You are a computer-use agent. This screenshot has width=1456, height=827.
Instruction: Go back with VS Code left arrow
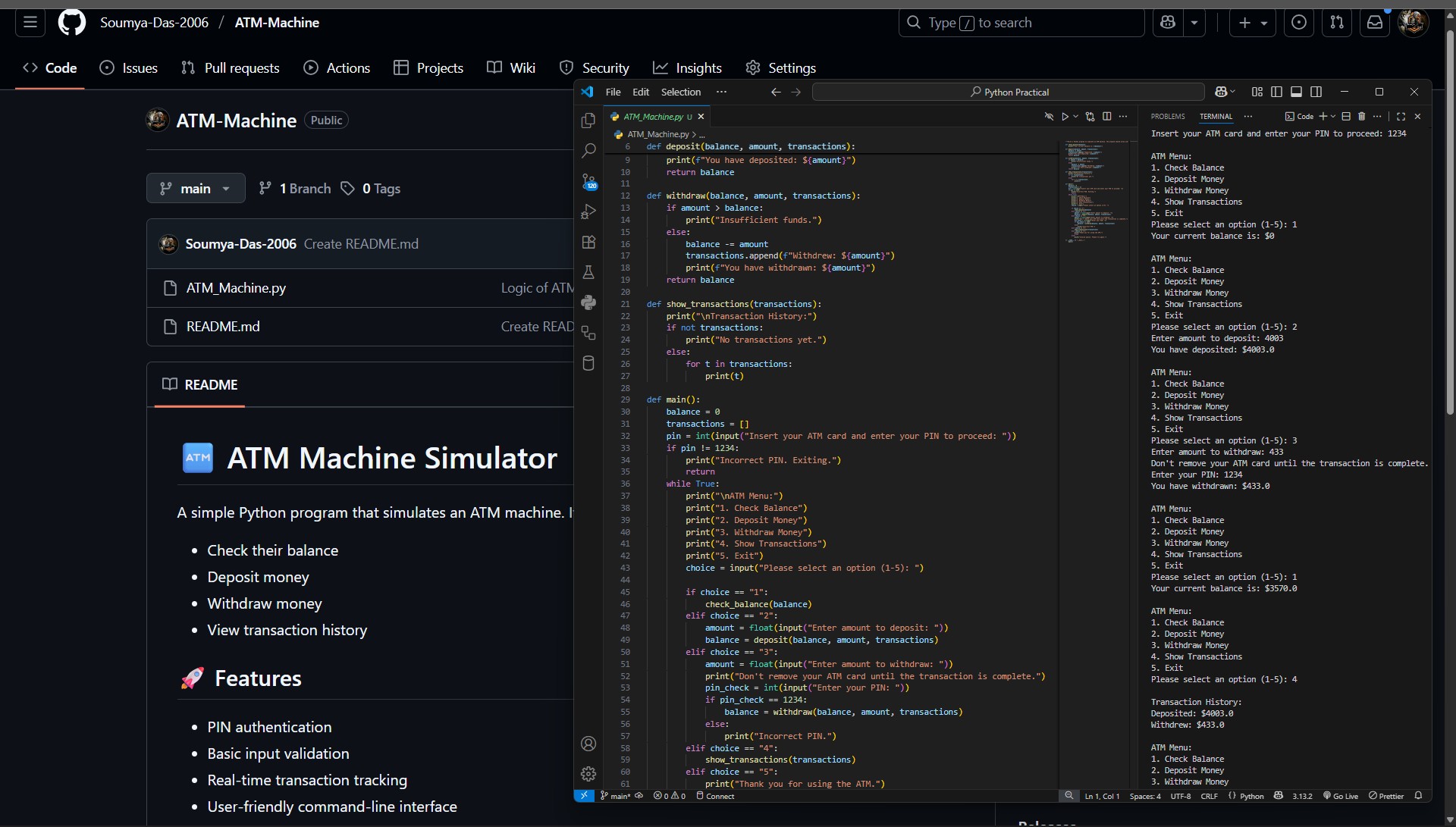click(776, 92)
